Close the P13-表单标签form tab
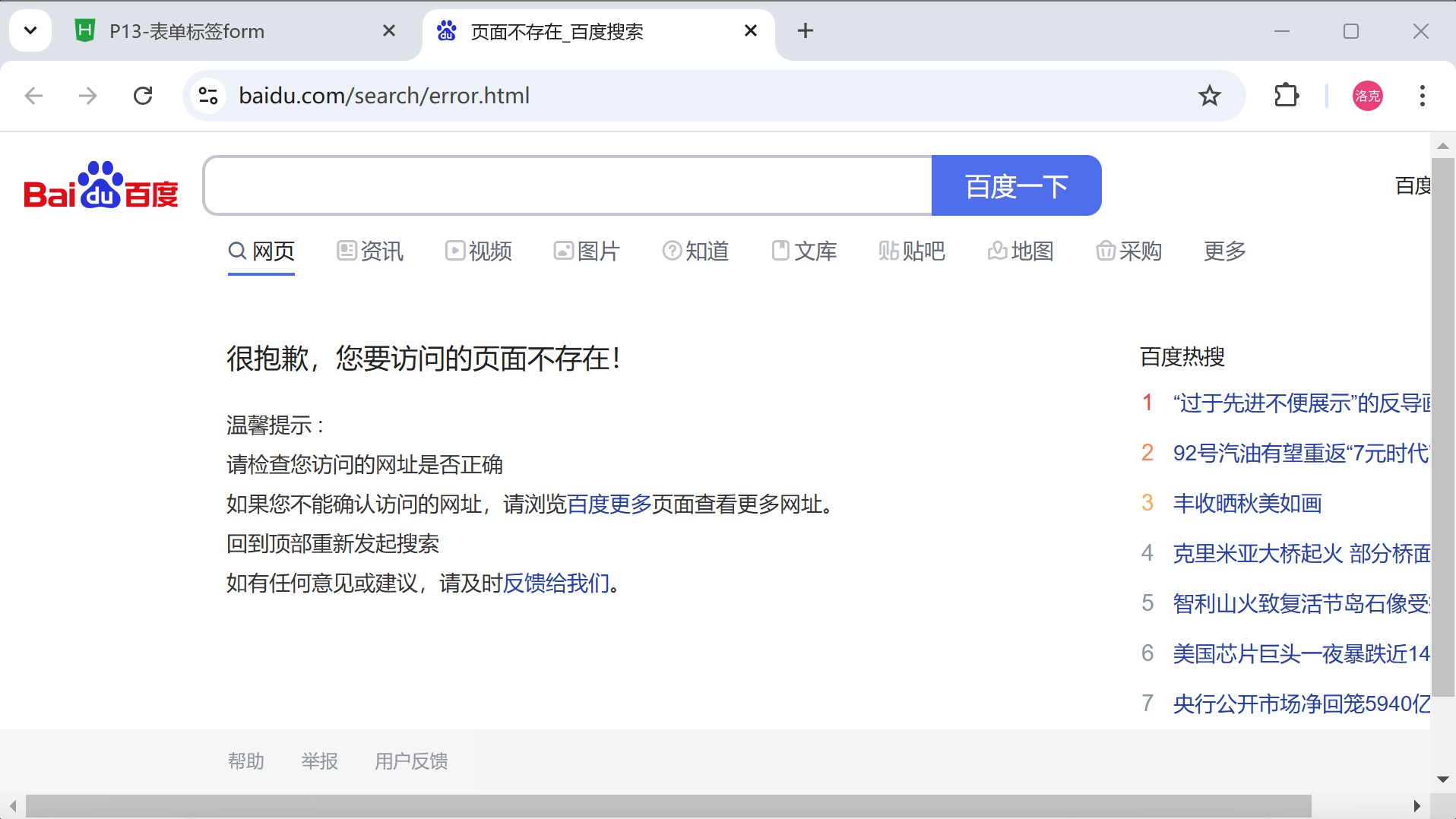The image size is (1456, 819). [x=388, y=31]
